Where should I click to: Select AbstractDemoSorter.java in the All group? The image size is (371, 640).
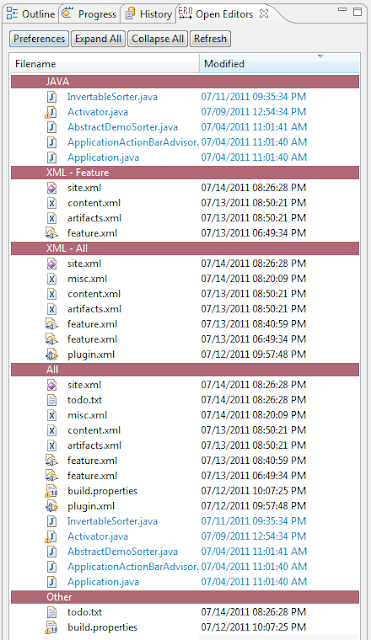pos(122,551)
